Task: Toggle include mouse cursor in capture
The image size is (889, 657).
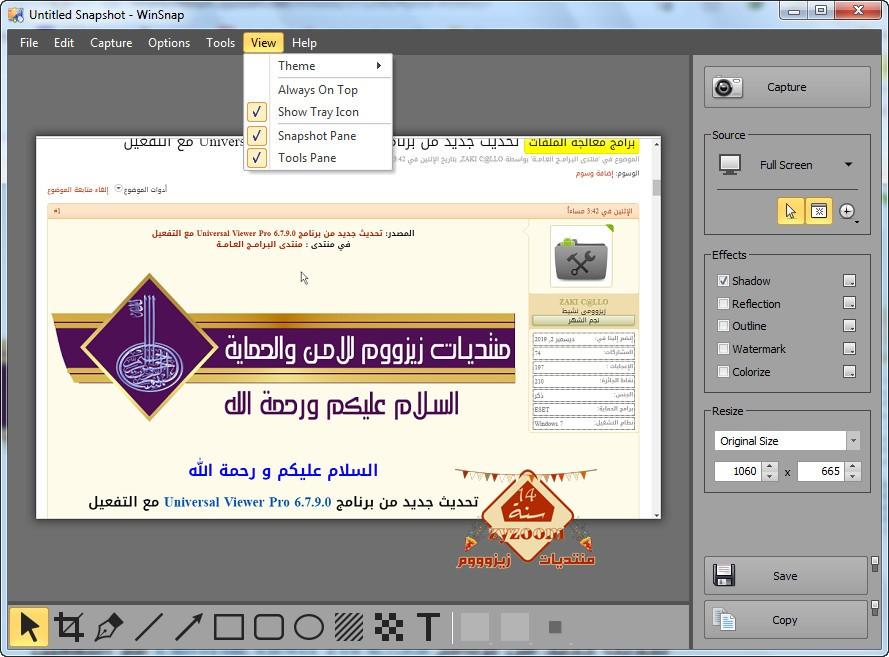Action: [x=790, y=211]
